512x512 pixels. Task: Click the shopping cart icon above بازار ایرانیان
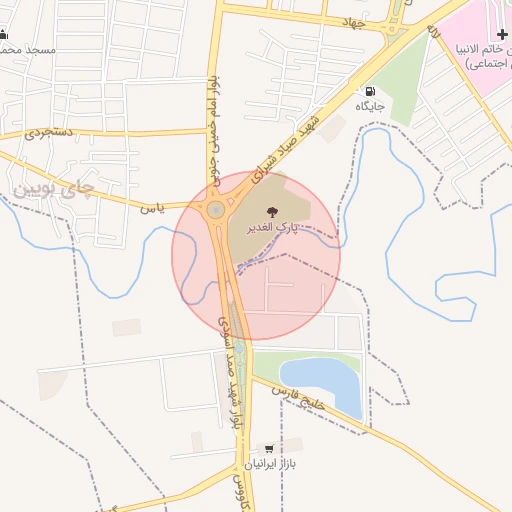(269, 449)
